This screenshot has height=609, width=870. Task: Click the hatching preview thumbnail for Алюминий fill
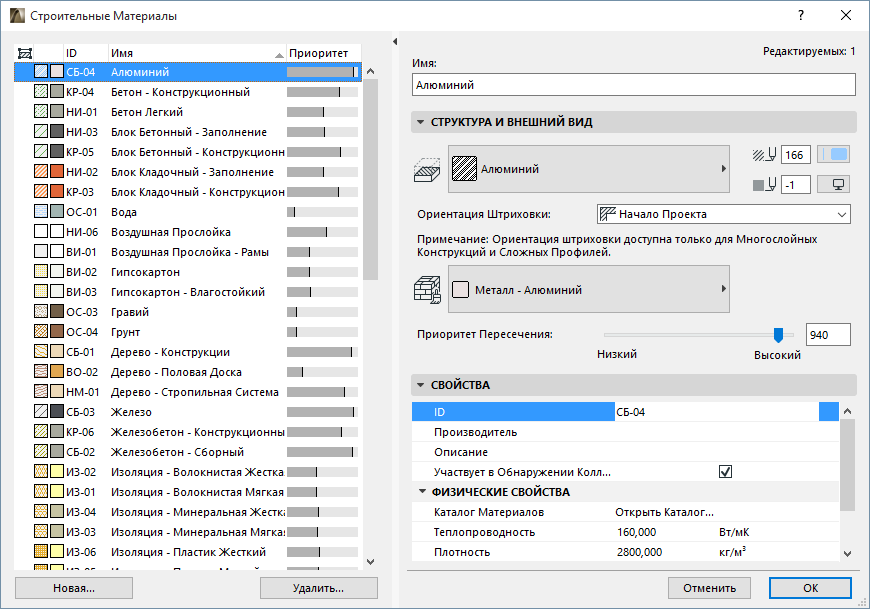tap(464, 169)
